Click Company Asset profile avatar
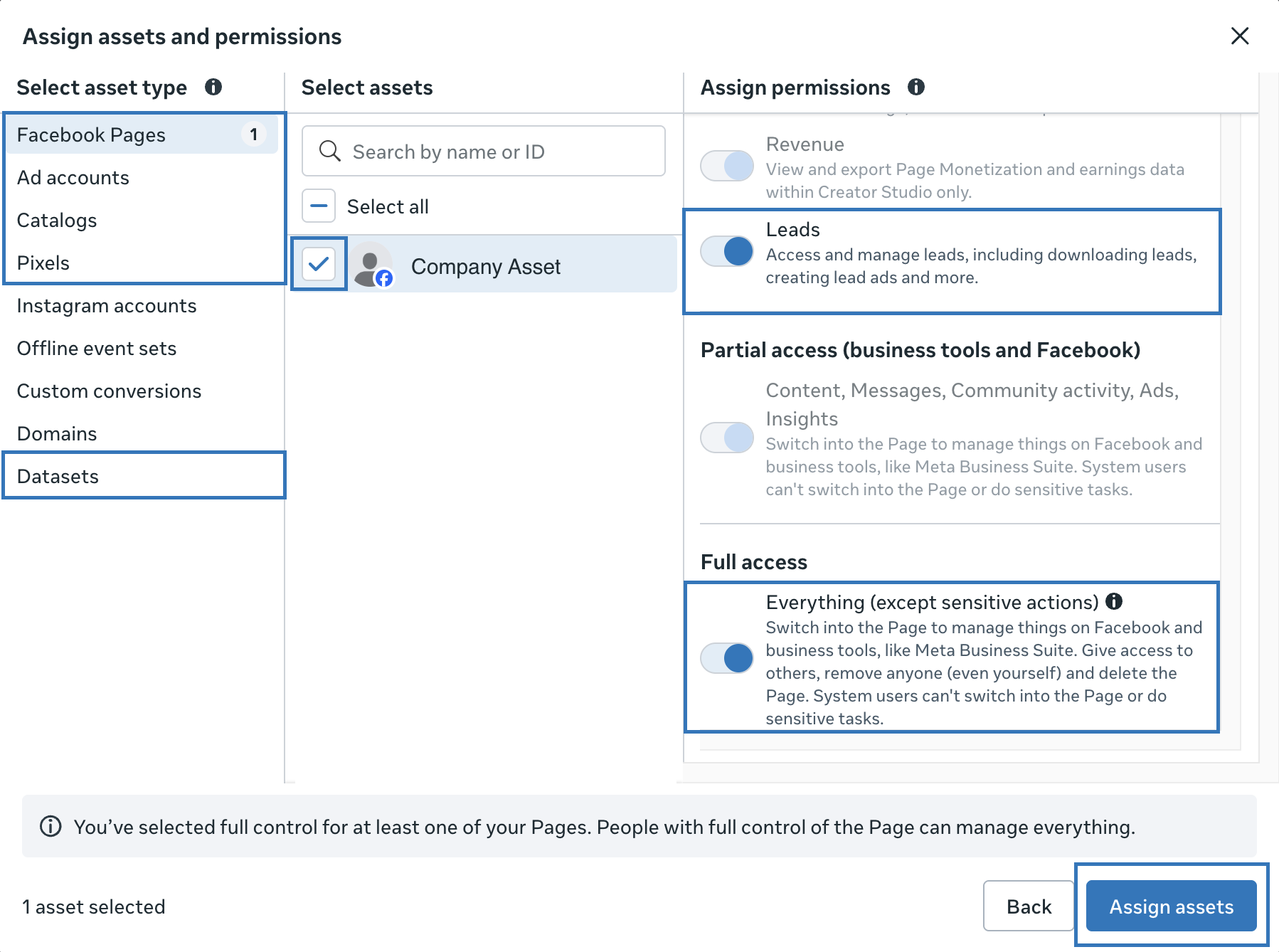Viewport: 1279px width, 952px height. [371, 265]
